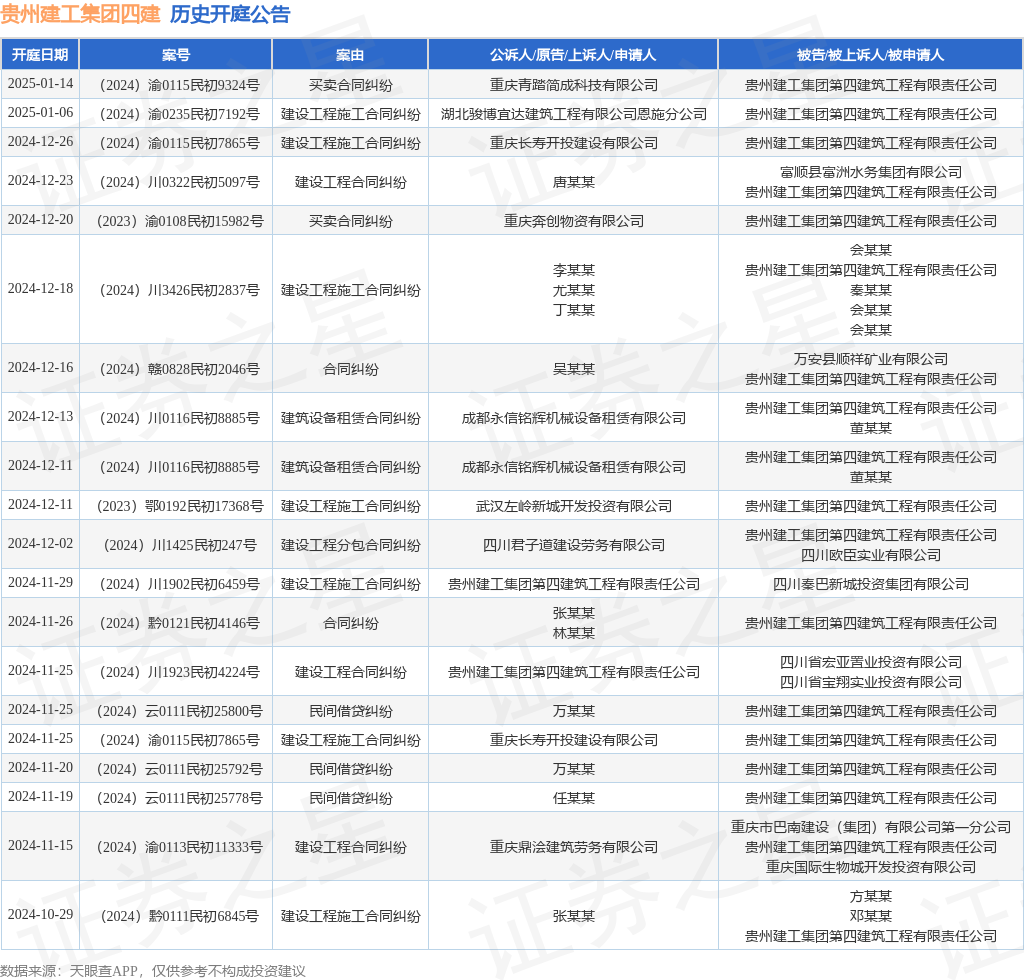Select case number (2024)黔0111民初6845号
This screenshot has height=980, width=1024.
pos(179,917)
